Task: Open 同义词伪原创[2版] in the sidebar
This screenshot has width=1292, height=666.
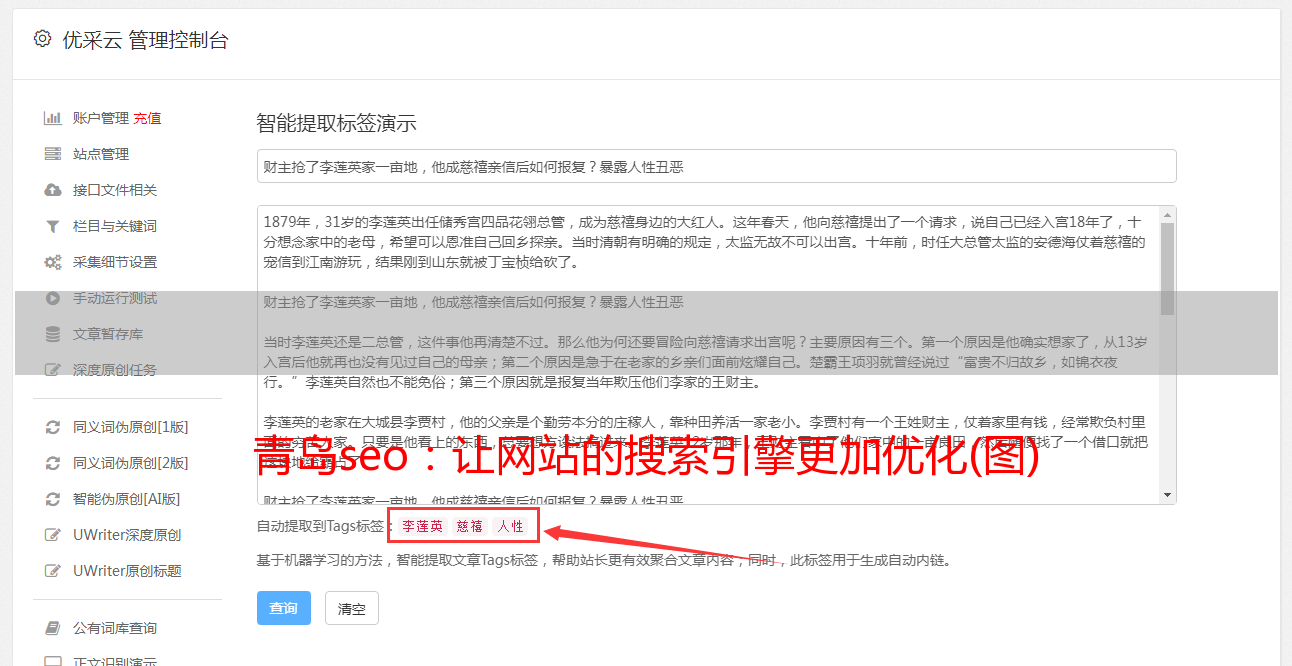Action: pyautogui.click(x=130, y=463)
